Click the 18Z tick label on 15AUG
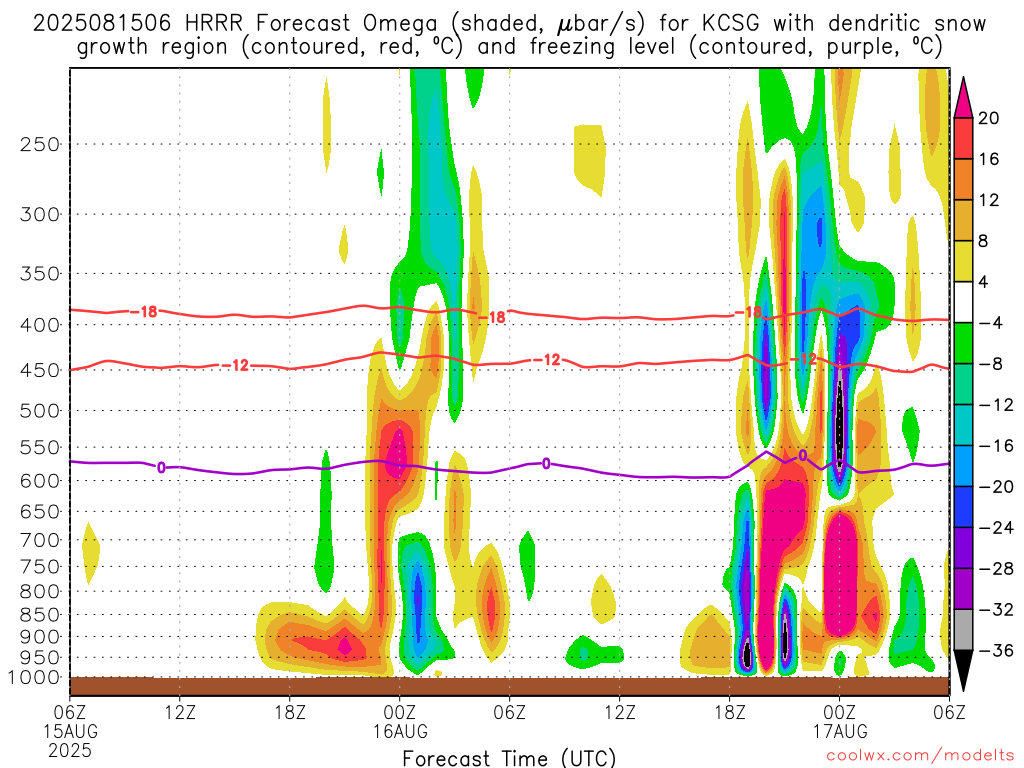 coord(290,712)
